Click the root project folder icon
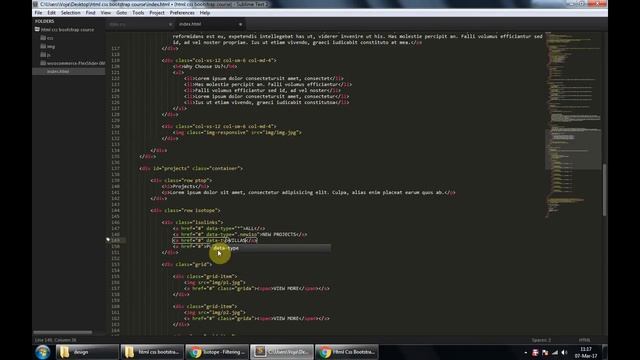 pyautogui.click(x=37, y=29)
